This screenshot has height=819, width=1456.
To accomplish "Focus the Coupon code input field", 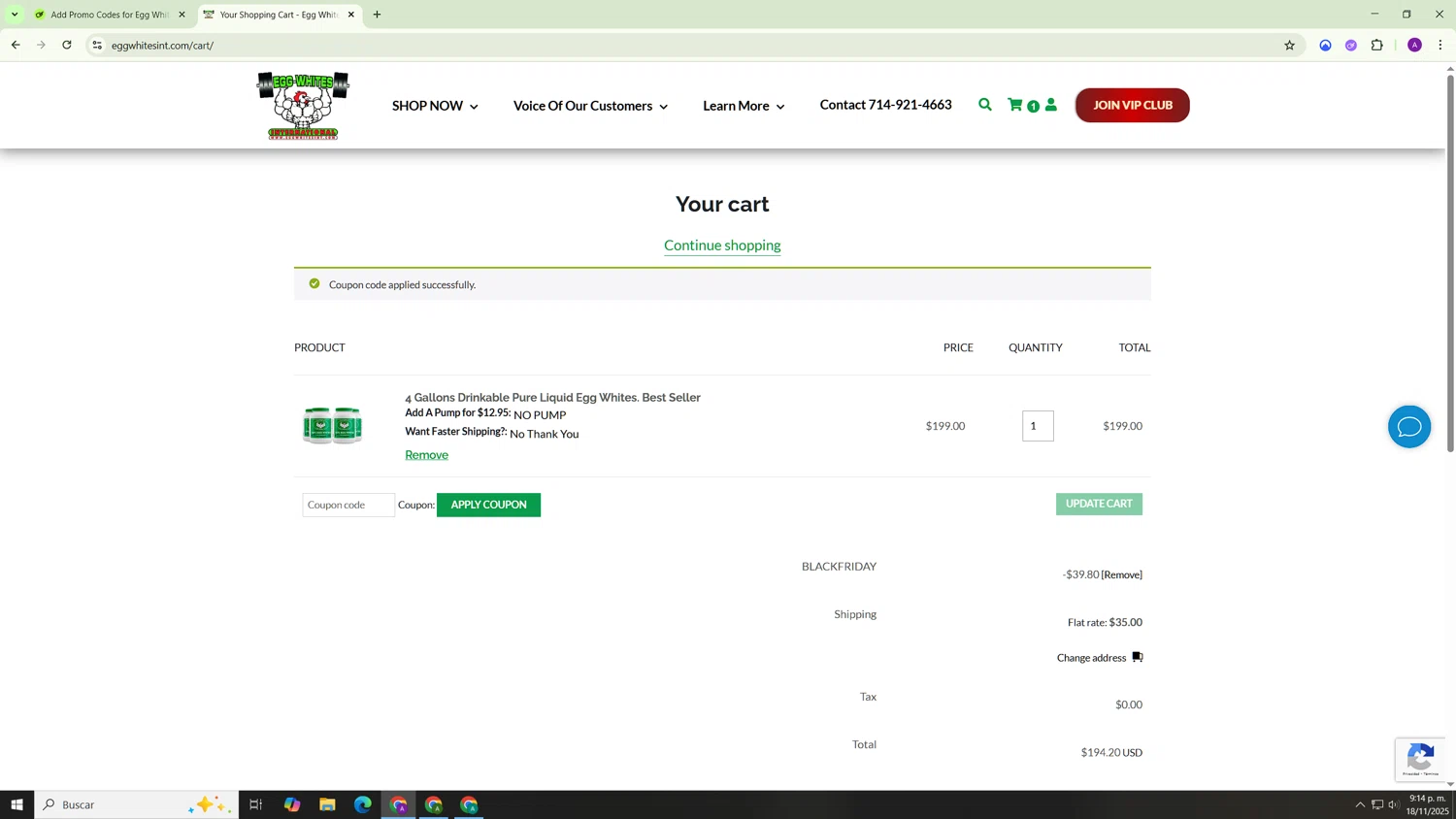I will click(x=348, y=505).
